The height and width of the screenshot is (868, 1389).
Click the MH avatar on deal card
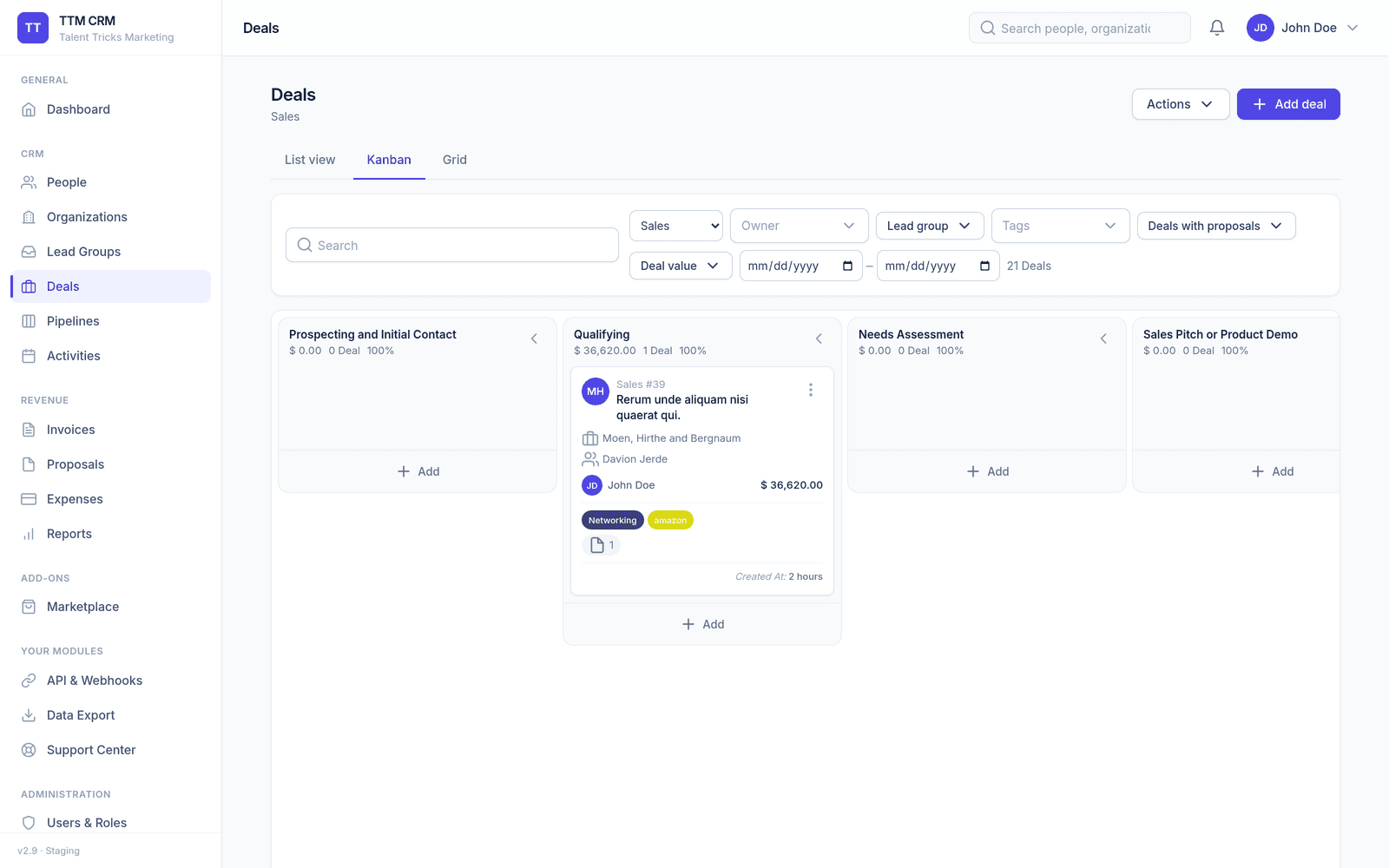tap(596, 391)
